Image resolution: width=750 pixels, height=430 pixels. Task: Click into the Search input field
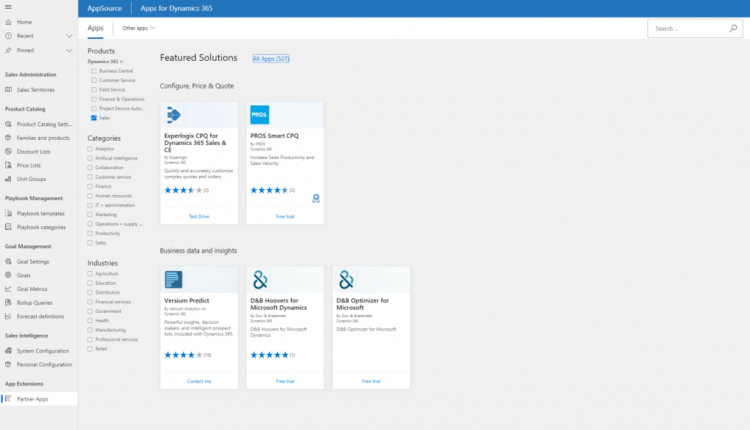point(688,29)
